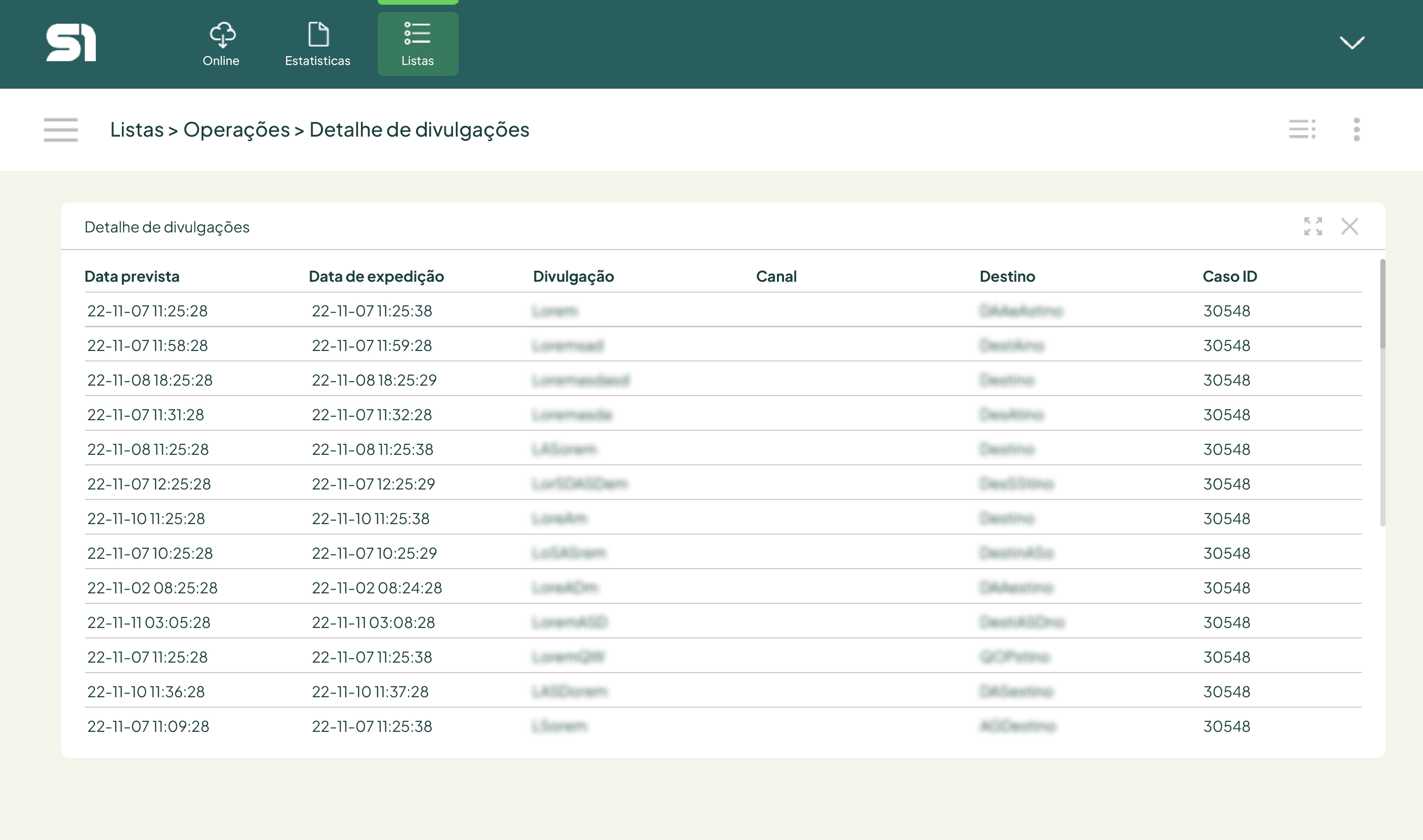The height and width of the screenshot is (840, 1423).
Task: Sort by Caso ID column
Action: 1229,276
